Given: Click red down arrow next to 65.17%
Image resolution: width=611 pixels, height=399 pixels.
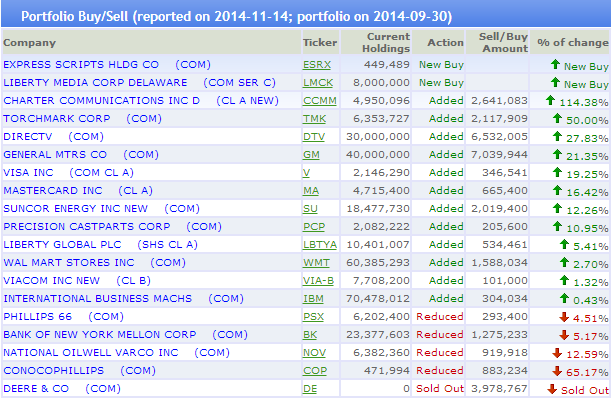Looking at the screenshot, I should pyautogui.click(x=557, y=371).
